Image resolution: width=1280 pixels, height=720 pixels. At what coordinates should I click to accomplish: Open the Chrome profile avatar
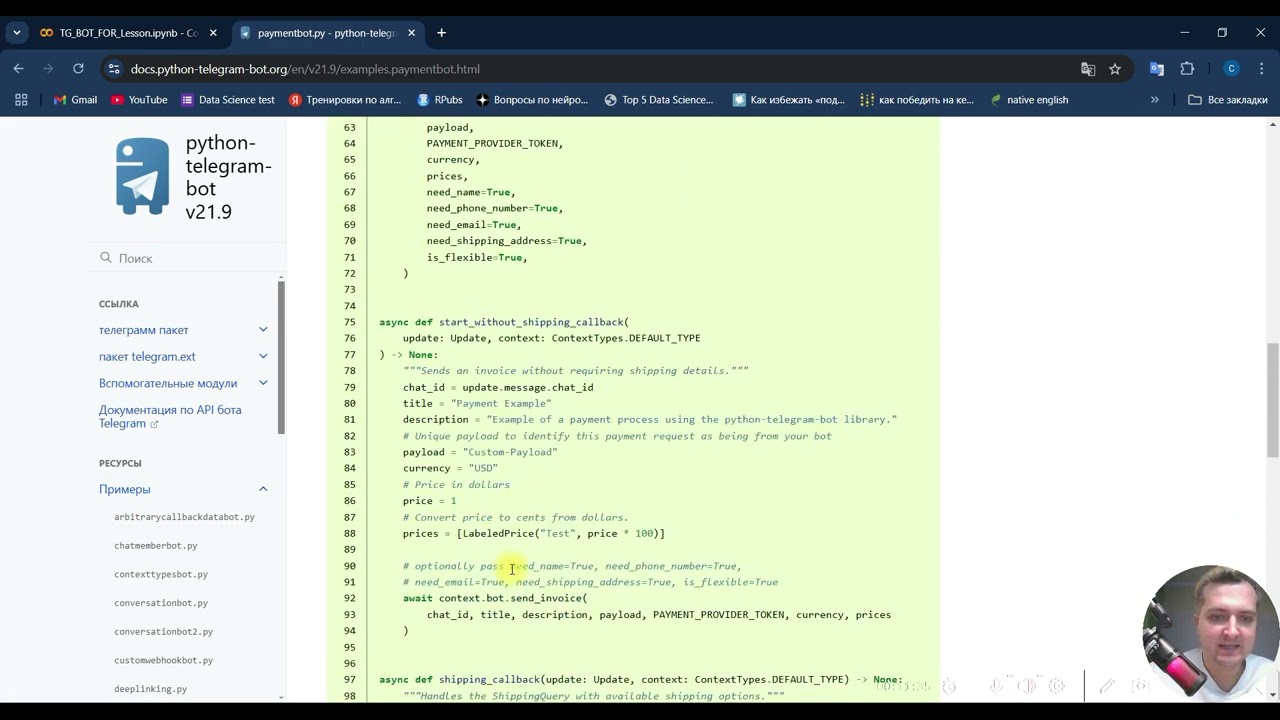tap(1232, 69)
